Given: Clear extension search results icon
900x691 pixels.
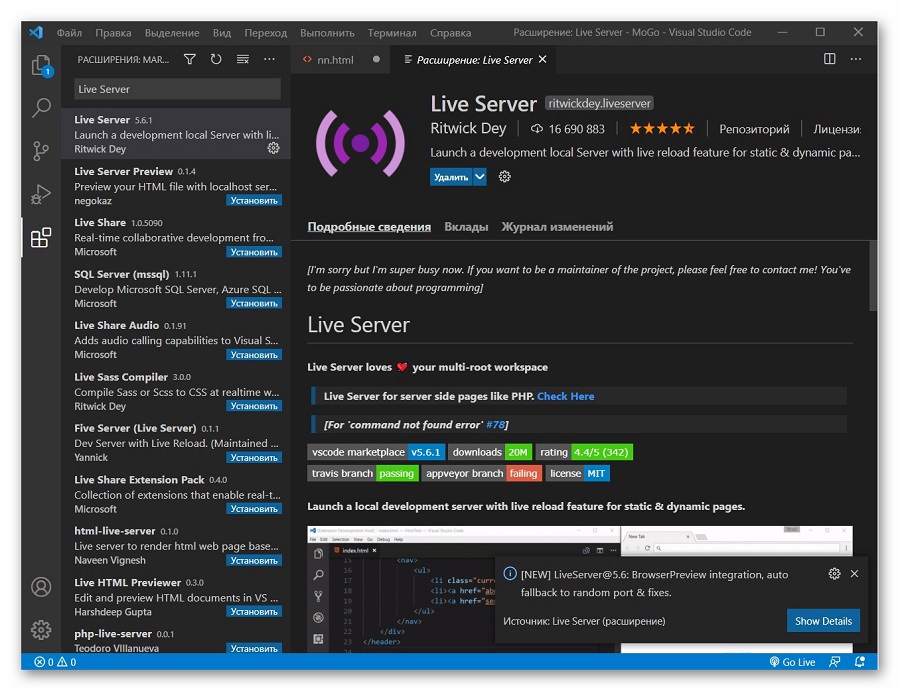Looking at the screenshot, I should [x=243, y=59].
